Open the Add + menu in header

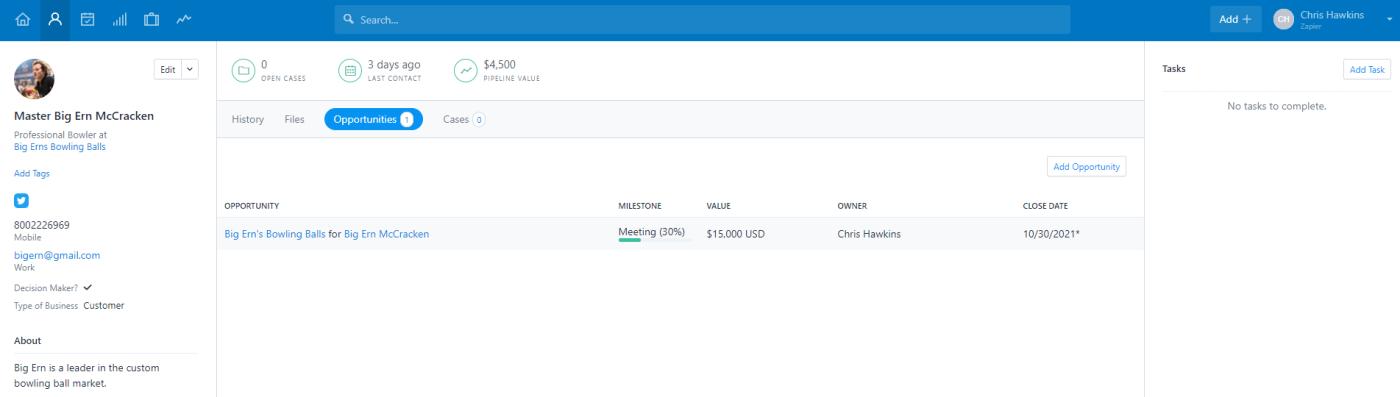click(1235, 19)
